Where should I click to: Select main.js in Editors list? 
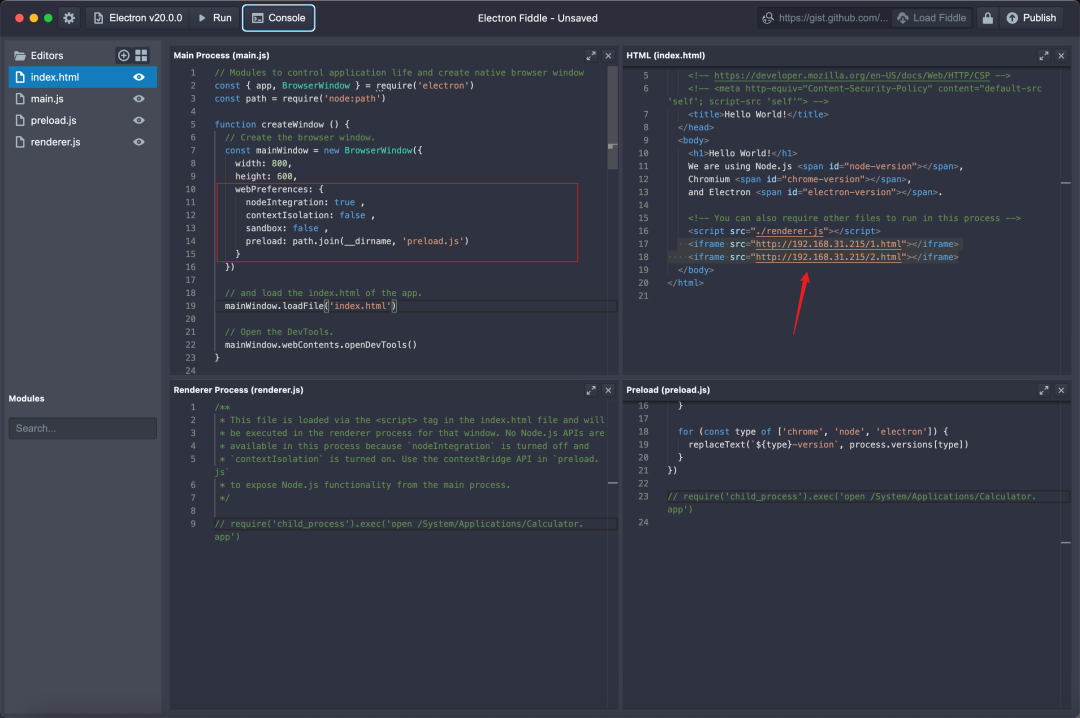click(83, 99)
